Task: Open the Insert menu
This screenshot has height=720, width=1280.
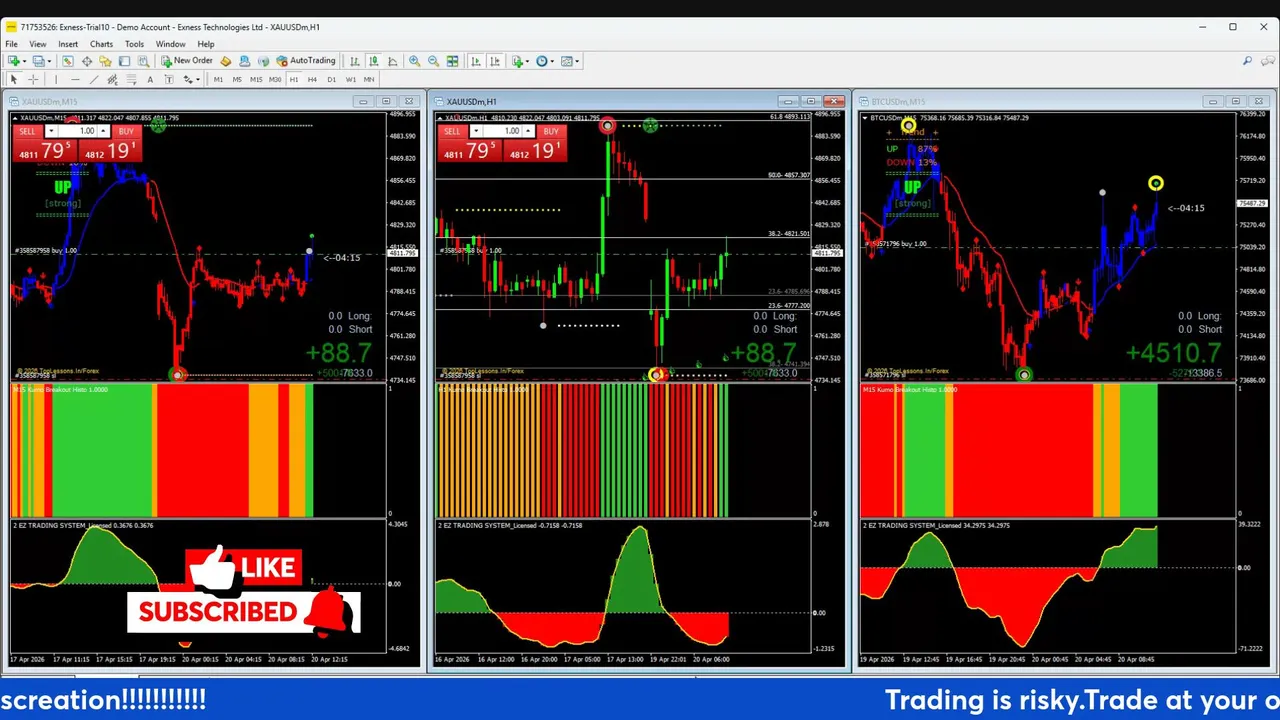Action: (x=68, y=44)
